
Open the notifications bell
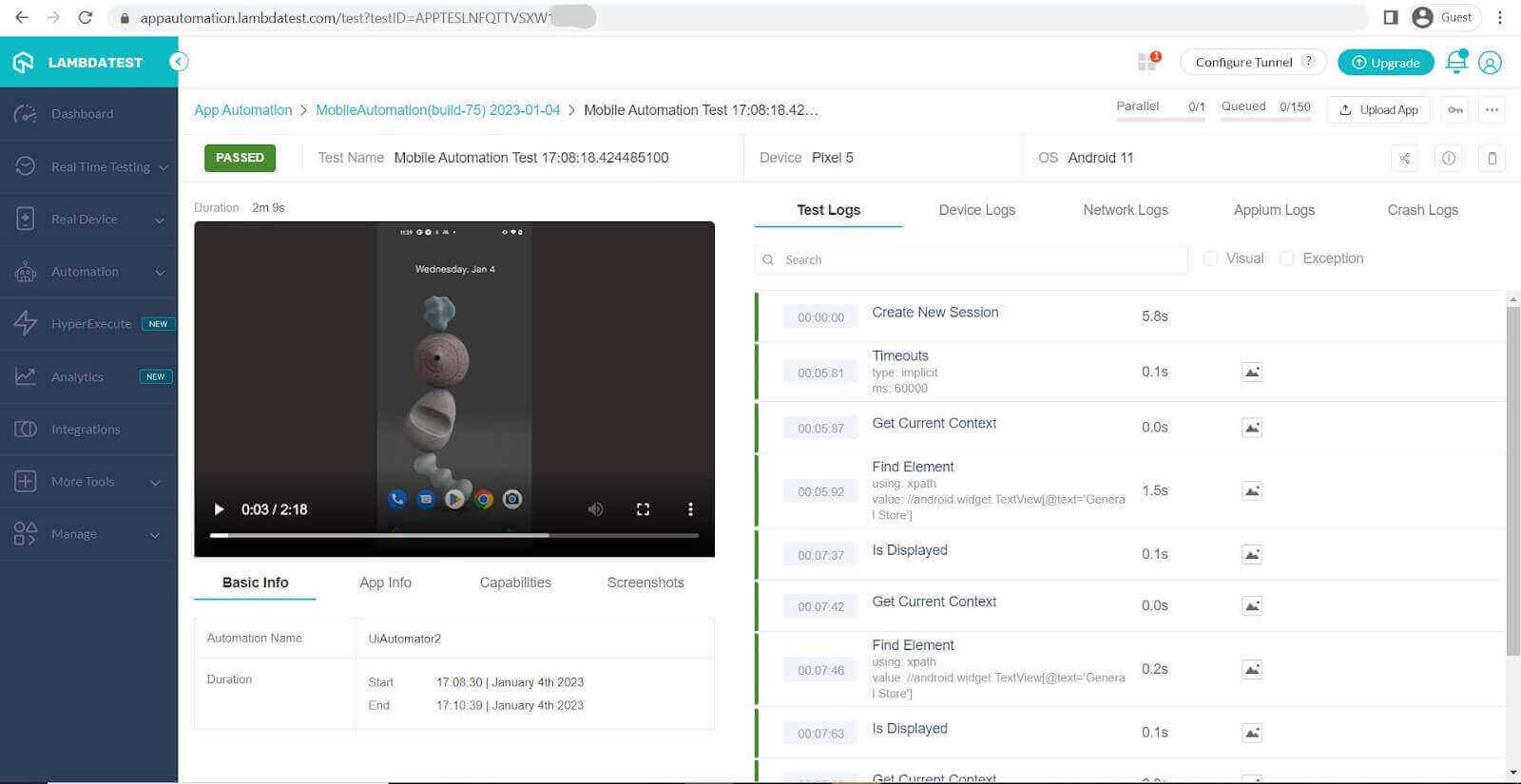click(1455, 62)
